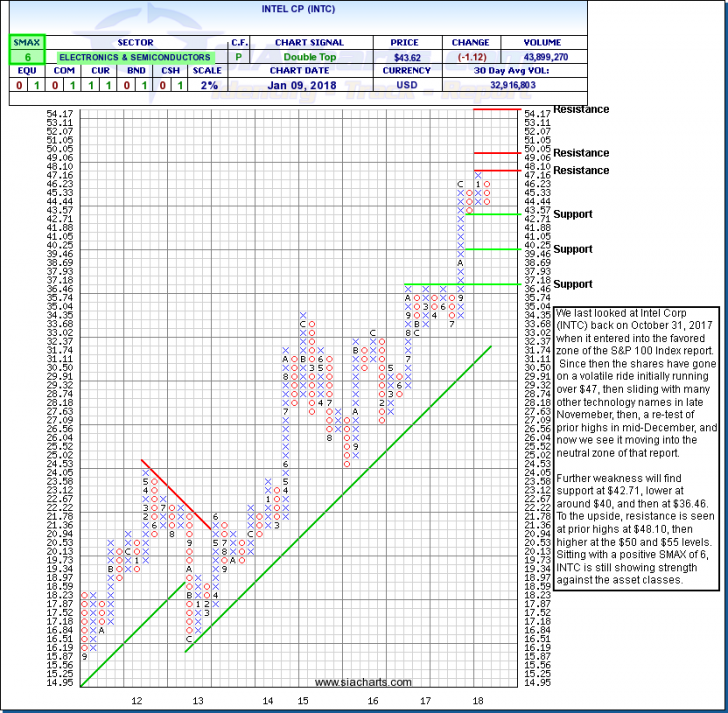The height and width of the screenshot is (713, 728).
Task: Click the Resistance label near 50.05
Action: 581,153
